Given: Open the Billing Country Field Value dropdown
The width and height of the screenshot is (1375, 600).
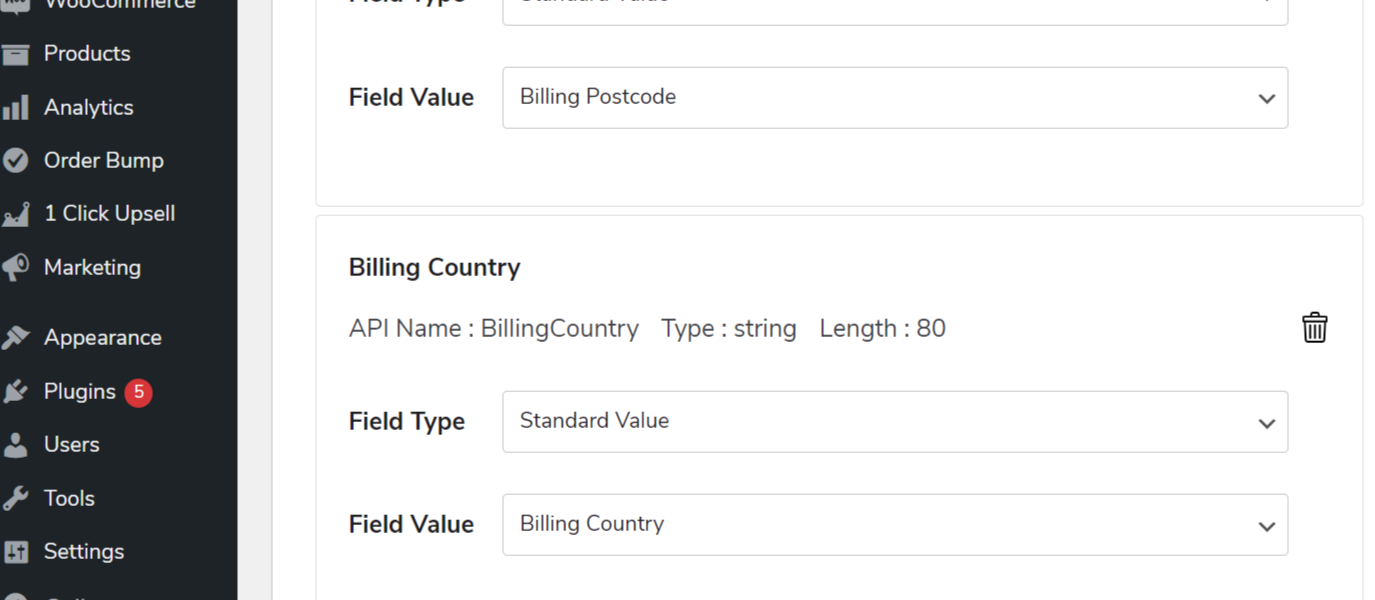Looking at the screenshot, I should click(895, 524).
